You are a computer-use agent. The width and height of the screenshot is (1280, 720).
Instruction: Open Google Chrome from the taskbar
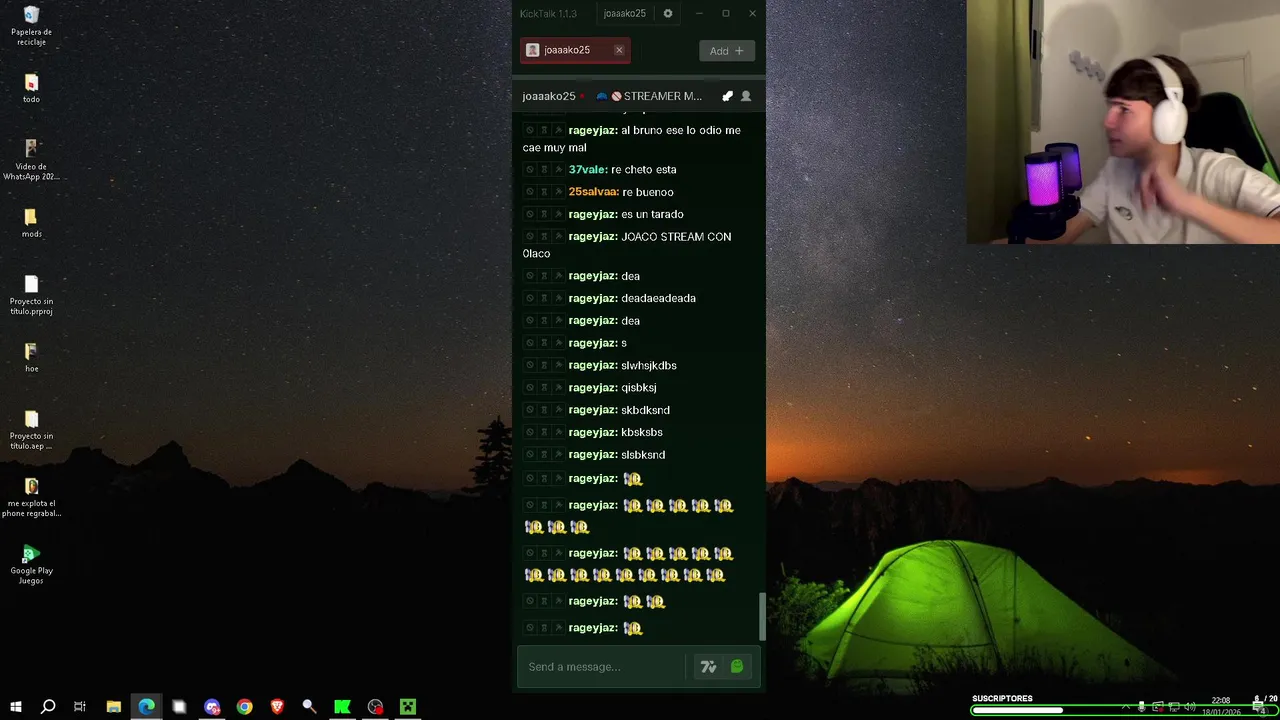click(245, 707)
